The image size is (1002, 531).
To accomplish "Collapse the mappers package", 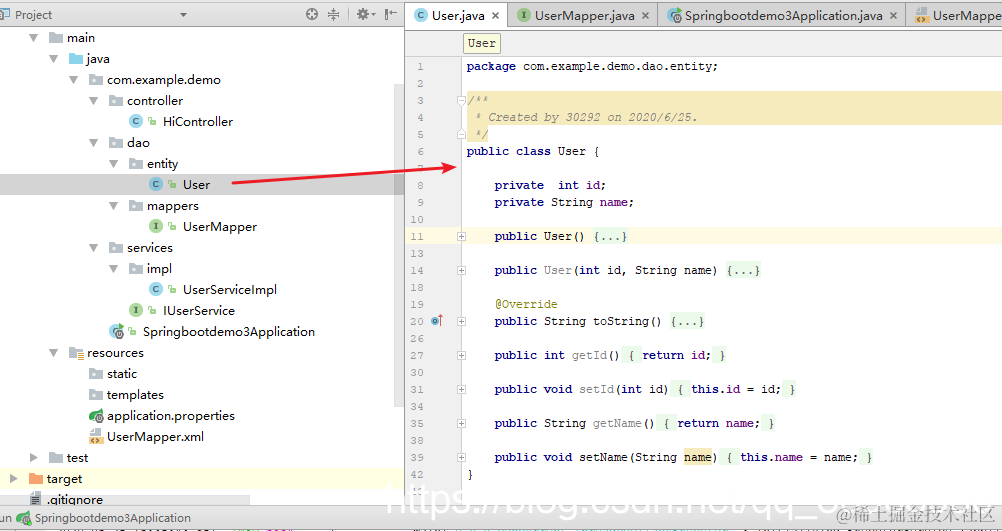I will [x=114, y=206].
